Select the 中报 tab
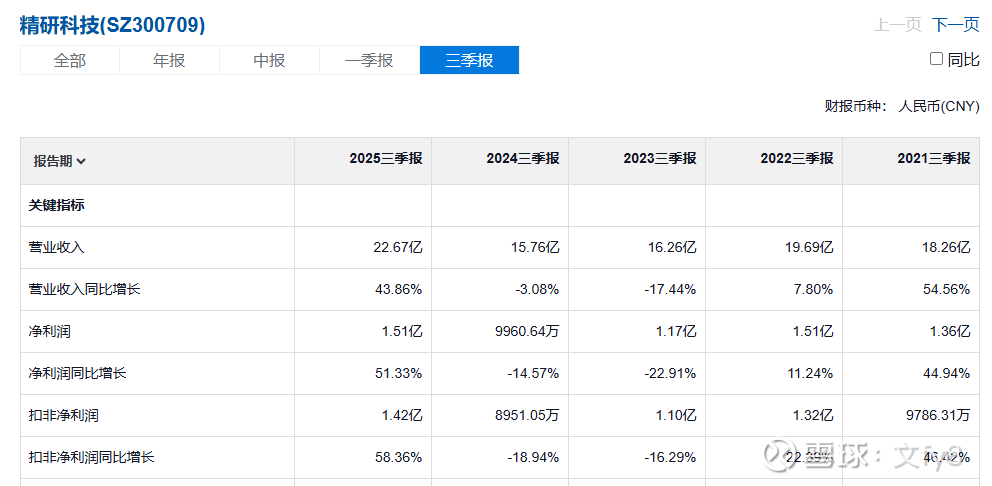 (269, 60)
